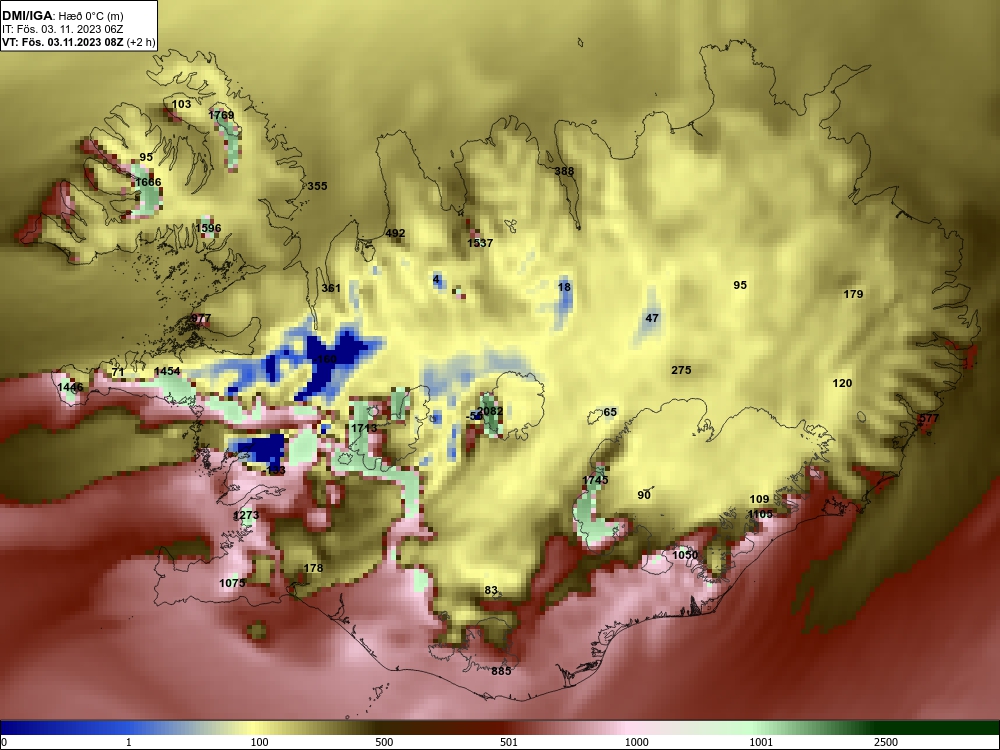Click the 1769 height label
1000x750 pixels.
(221, 115)
